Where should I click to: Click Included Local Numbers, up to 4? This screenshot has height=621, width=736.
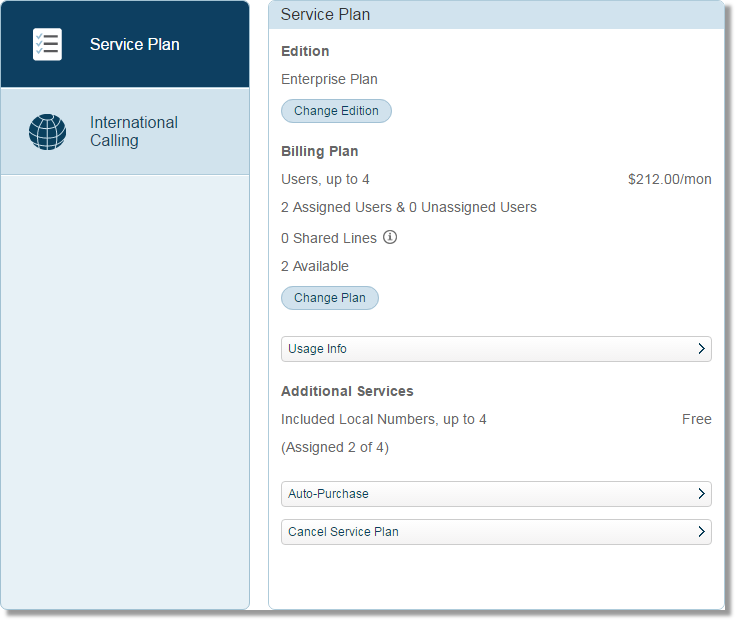383,419
